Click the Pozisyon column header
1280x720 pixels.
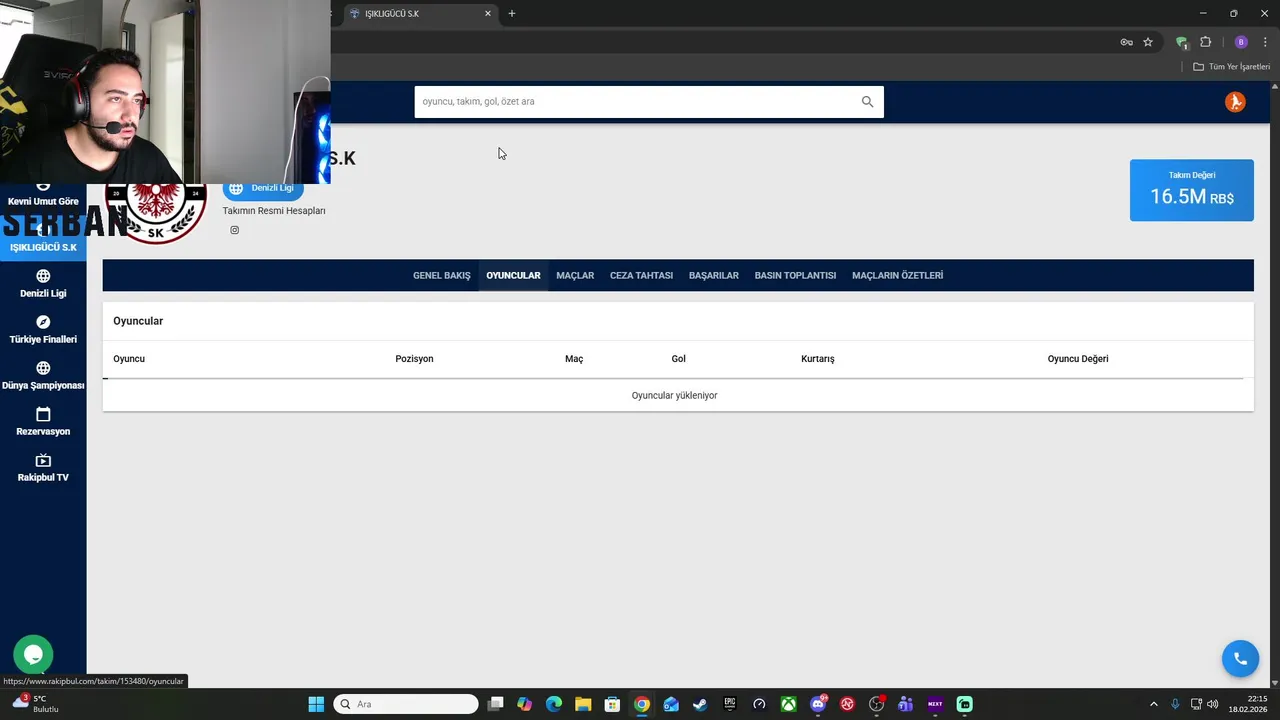coord(414,359)
